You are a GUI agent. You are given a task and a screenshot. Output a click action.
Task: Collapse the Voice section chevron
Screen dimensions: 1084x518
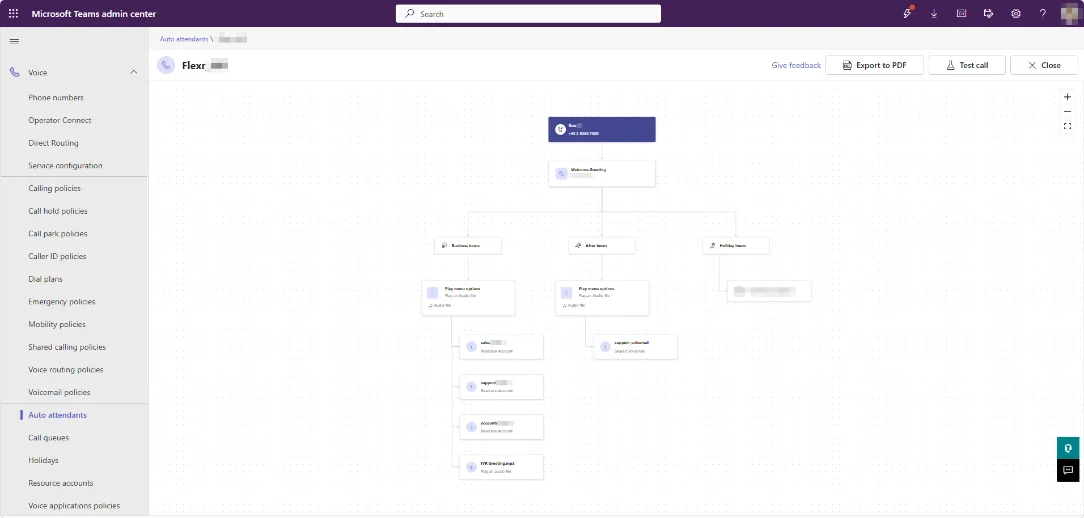pos(133,72)
